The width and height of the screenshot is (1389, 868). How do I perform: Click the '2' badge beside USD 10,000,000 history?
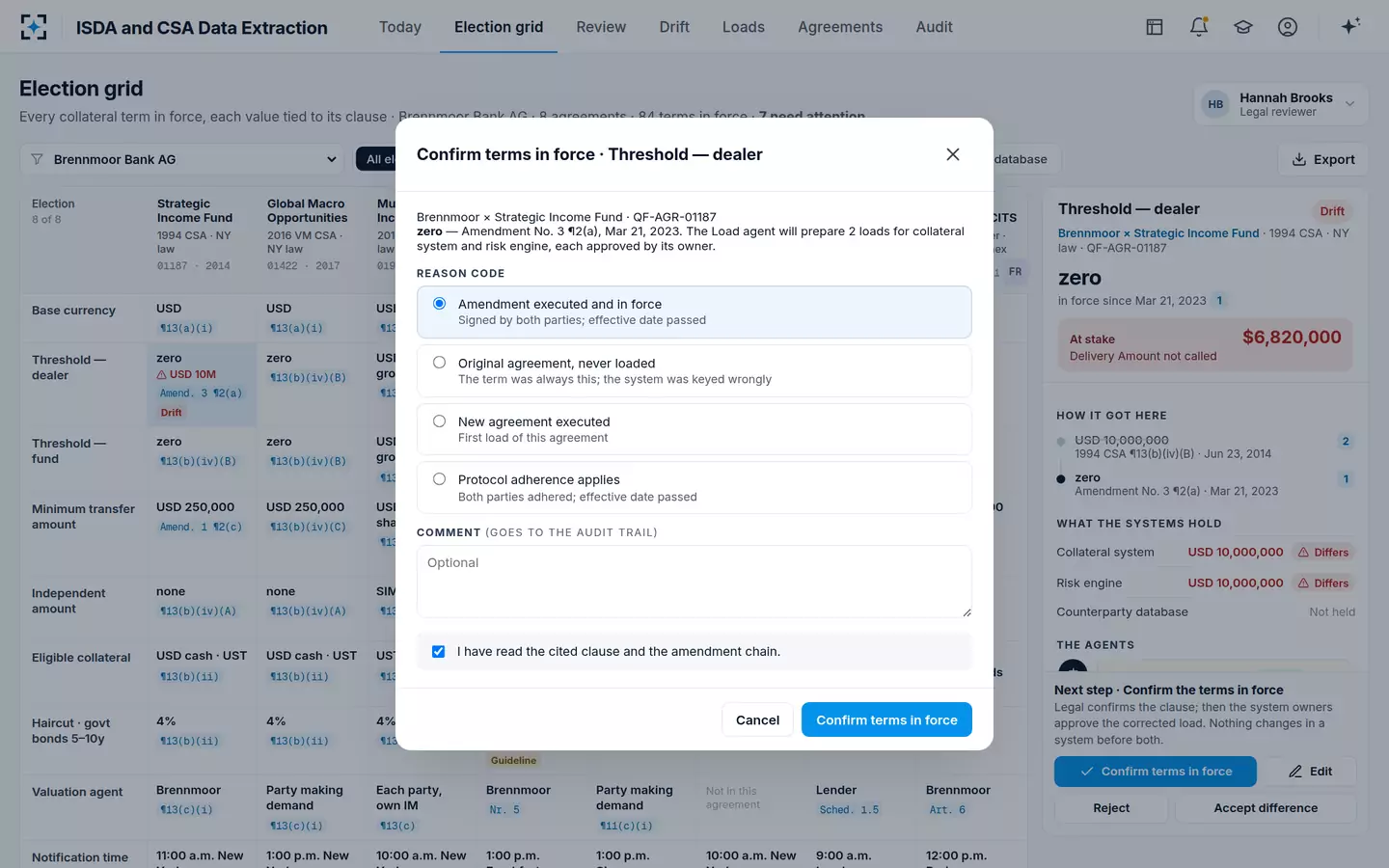pyautogui.click(x=1346, y=442)
